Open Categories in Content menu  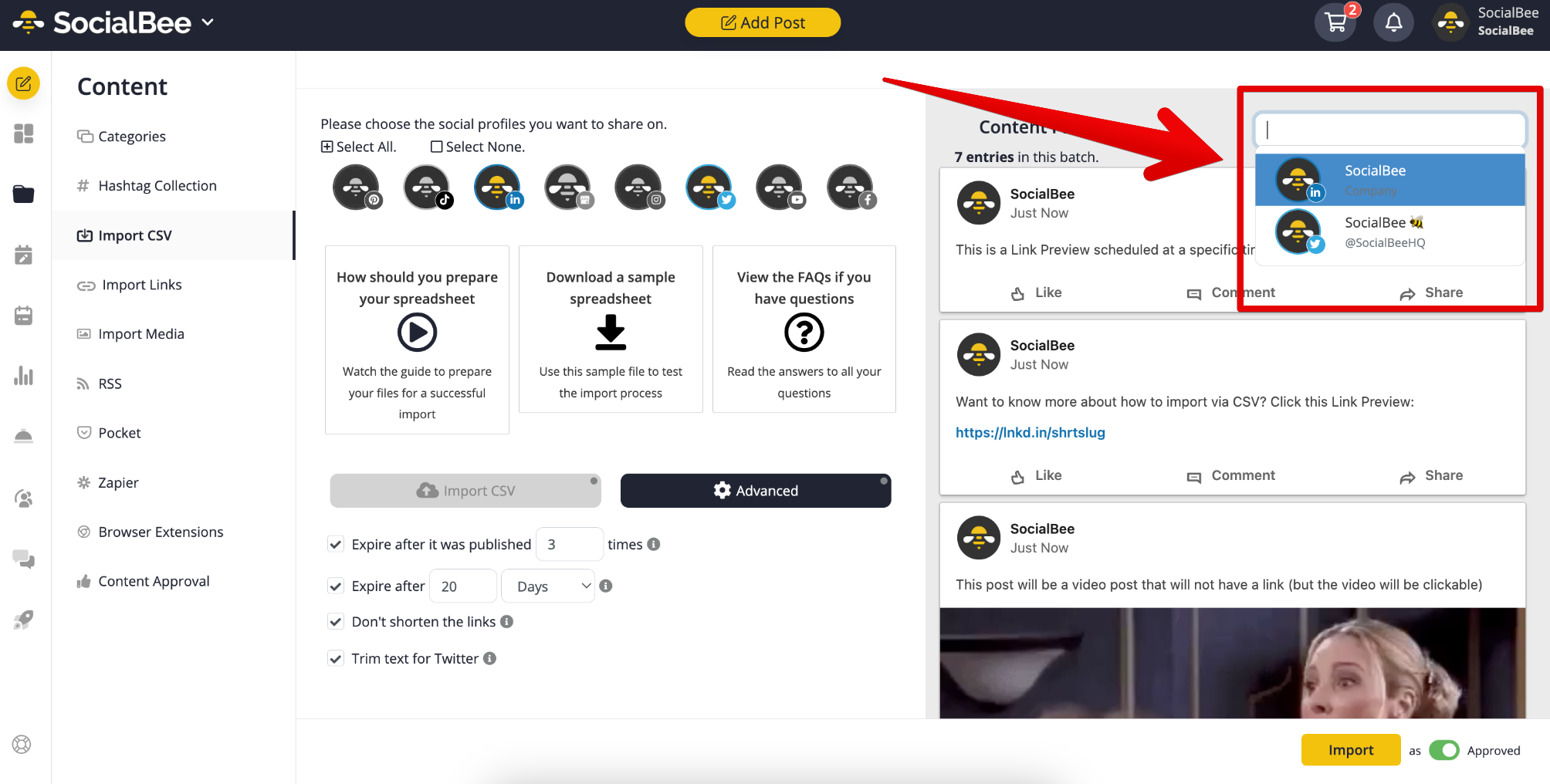point(131,137)
